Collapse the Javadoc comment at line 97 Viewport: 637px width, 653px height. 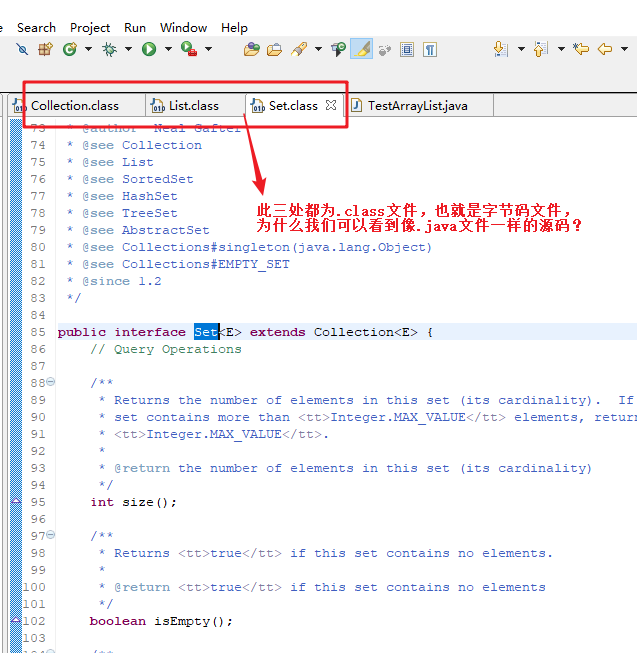point(50,534)
